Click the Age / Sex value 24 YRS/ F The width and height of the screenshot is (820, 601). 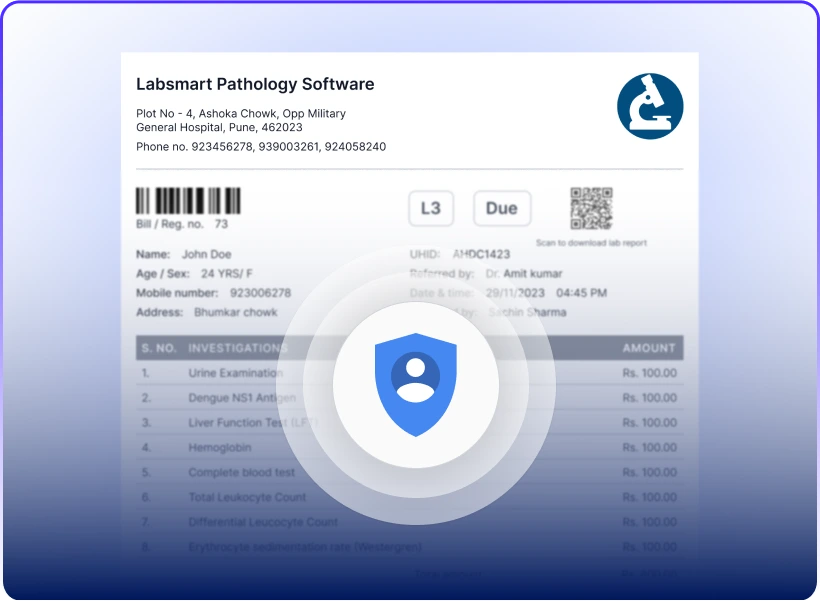click(x=226, y=274)
